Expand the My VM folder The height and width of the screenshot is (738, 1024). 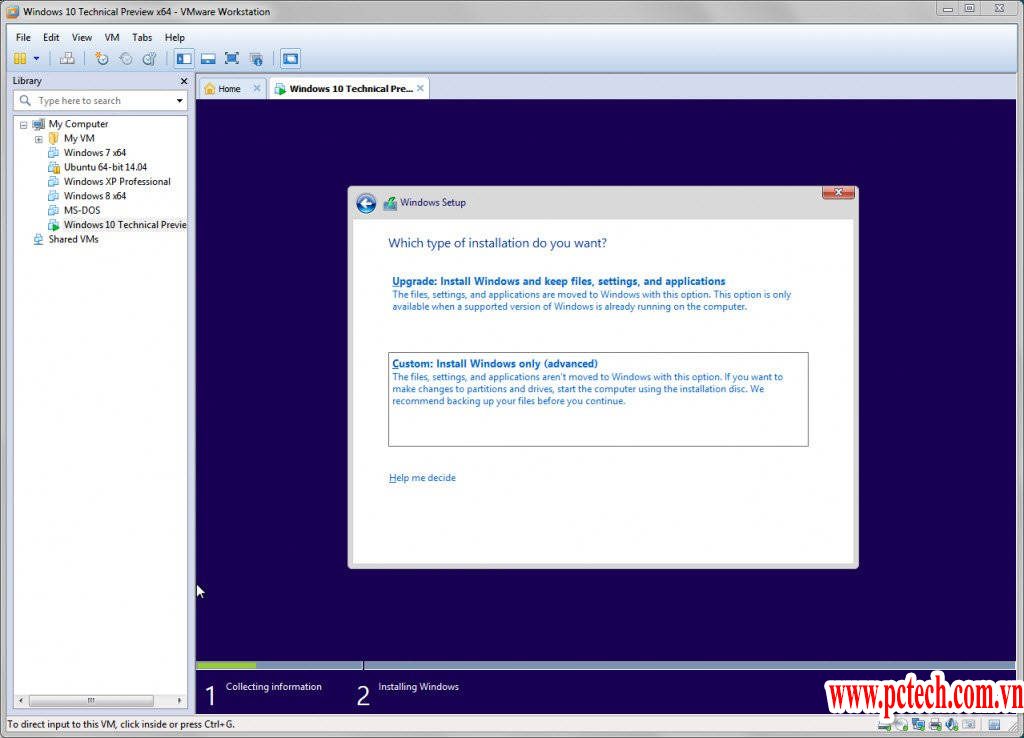pyautogui.click(x=39, y=139)
